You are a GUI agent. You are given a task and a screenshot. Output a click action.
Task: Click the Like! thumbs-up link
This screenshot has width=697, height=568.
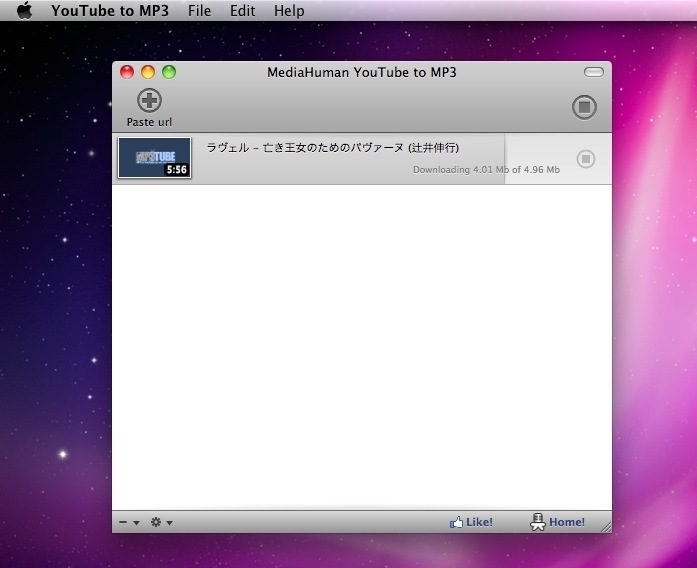471,522
